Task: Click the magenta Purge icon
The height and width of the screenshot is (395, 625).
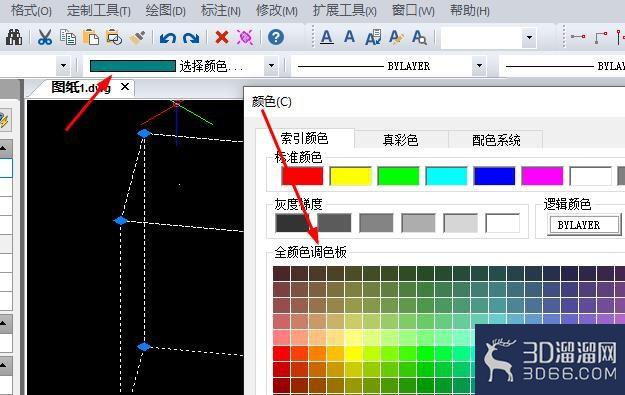Action: [x=245, y=37]
